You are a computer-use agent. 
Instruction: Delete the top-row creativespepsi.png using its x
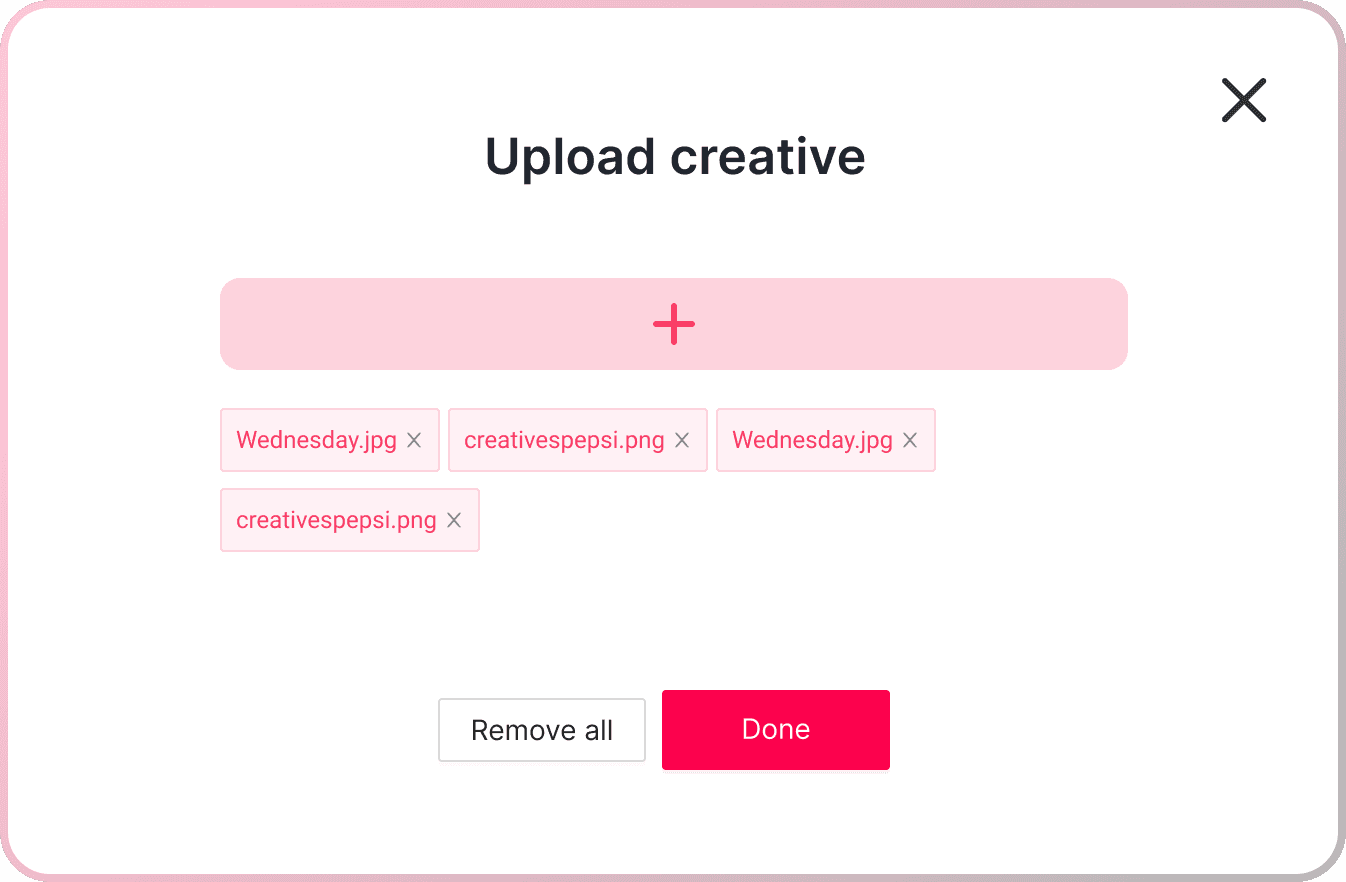point(682,440)
